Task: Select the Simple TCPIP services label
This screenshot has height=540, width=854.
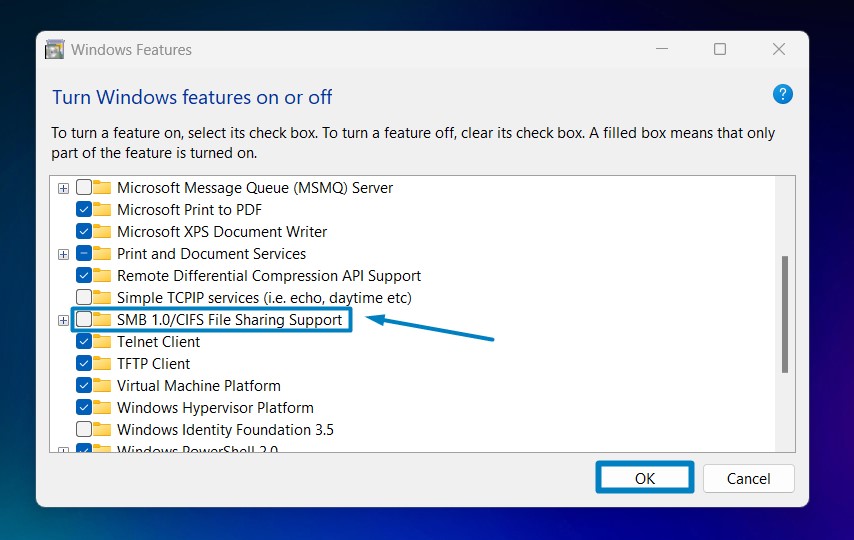Action: (x=264, y=298)
